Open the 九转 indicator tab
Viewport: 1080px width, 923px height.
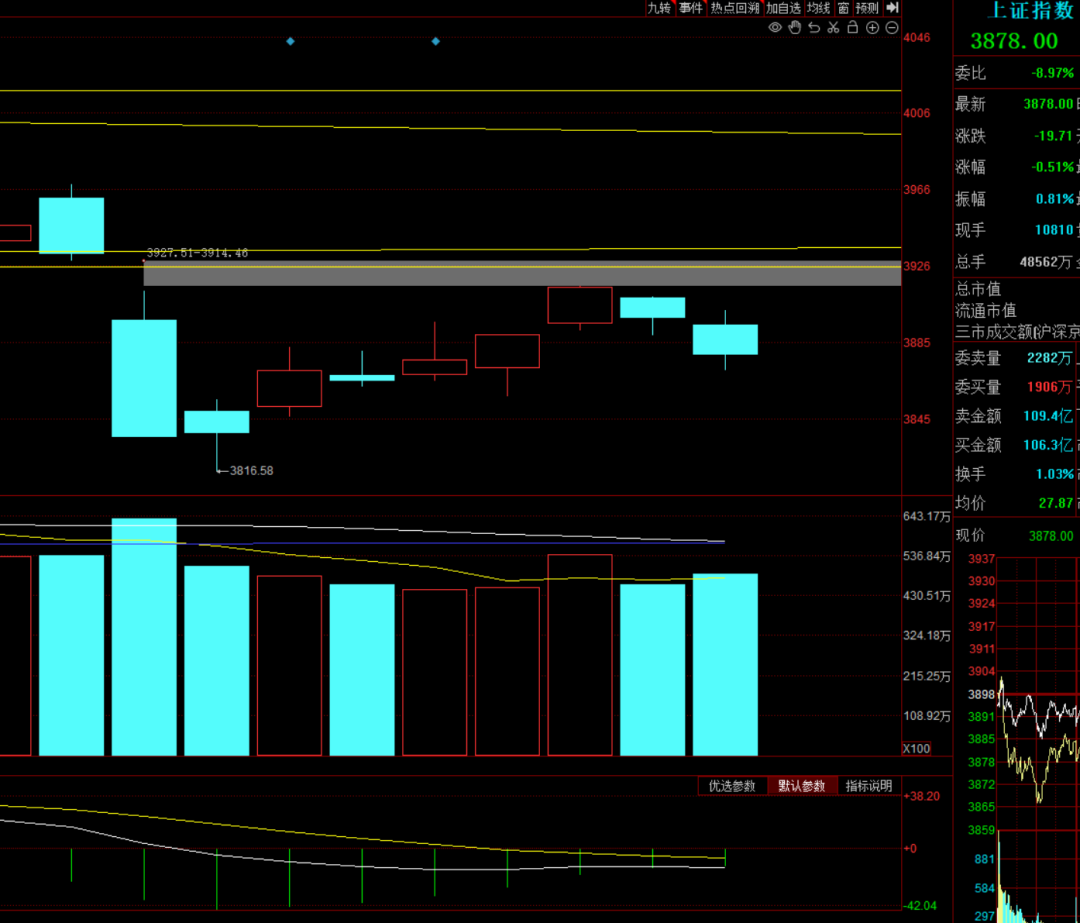pos(659,8)
